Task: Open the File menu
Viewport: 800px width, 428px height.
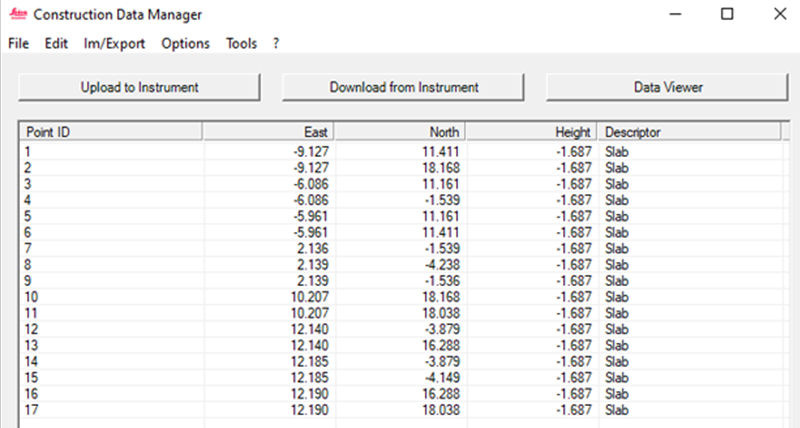Action: tap(19, 44)
